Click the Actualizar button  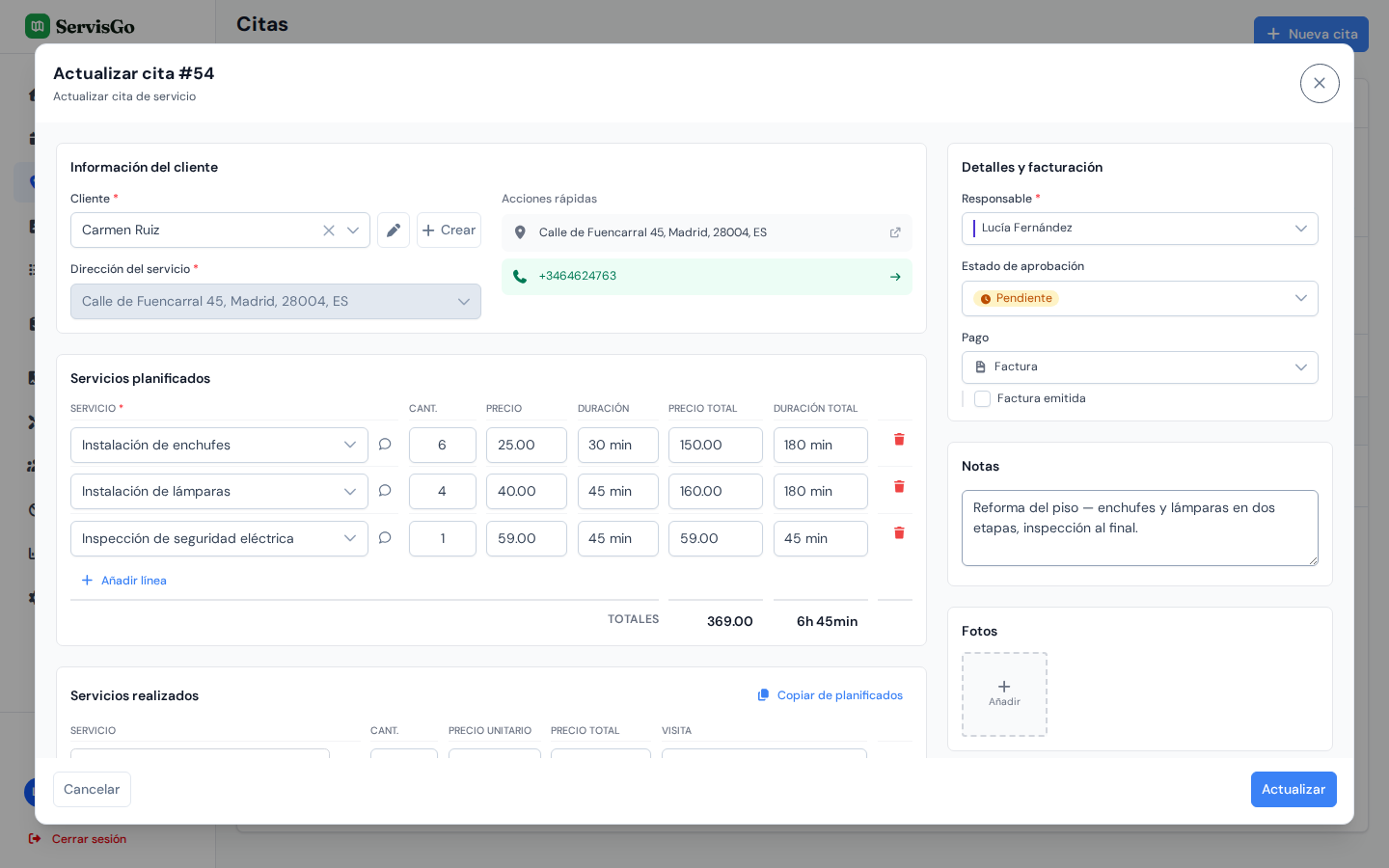[1294, 790]
